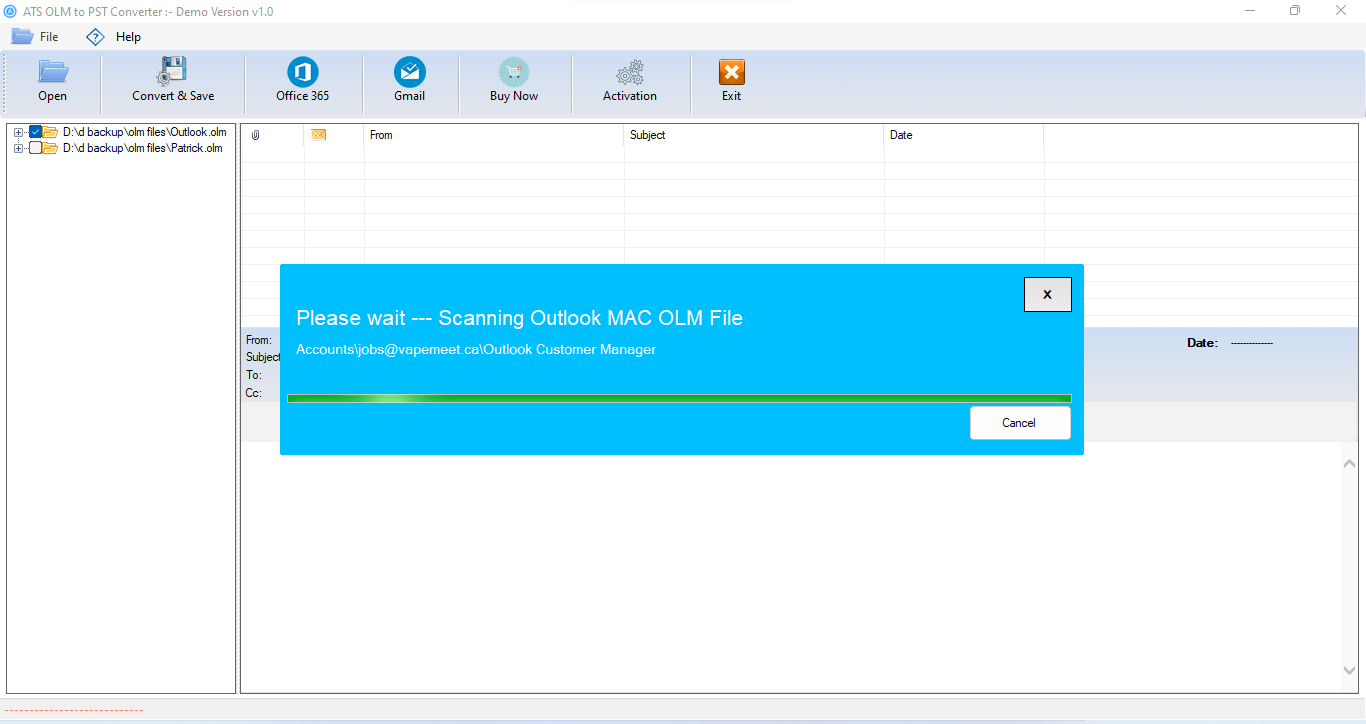Click the preview pane scroll down arrow

[1349, 670]
